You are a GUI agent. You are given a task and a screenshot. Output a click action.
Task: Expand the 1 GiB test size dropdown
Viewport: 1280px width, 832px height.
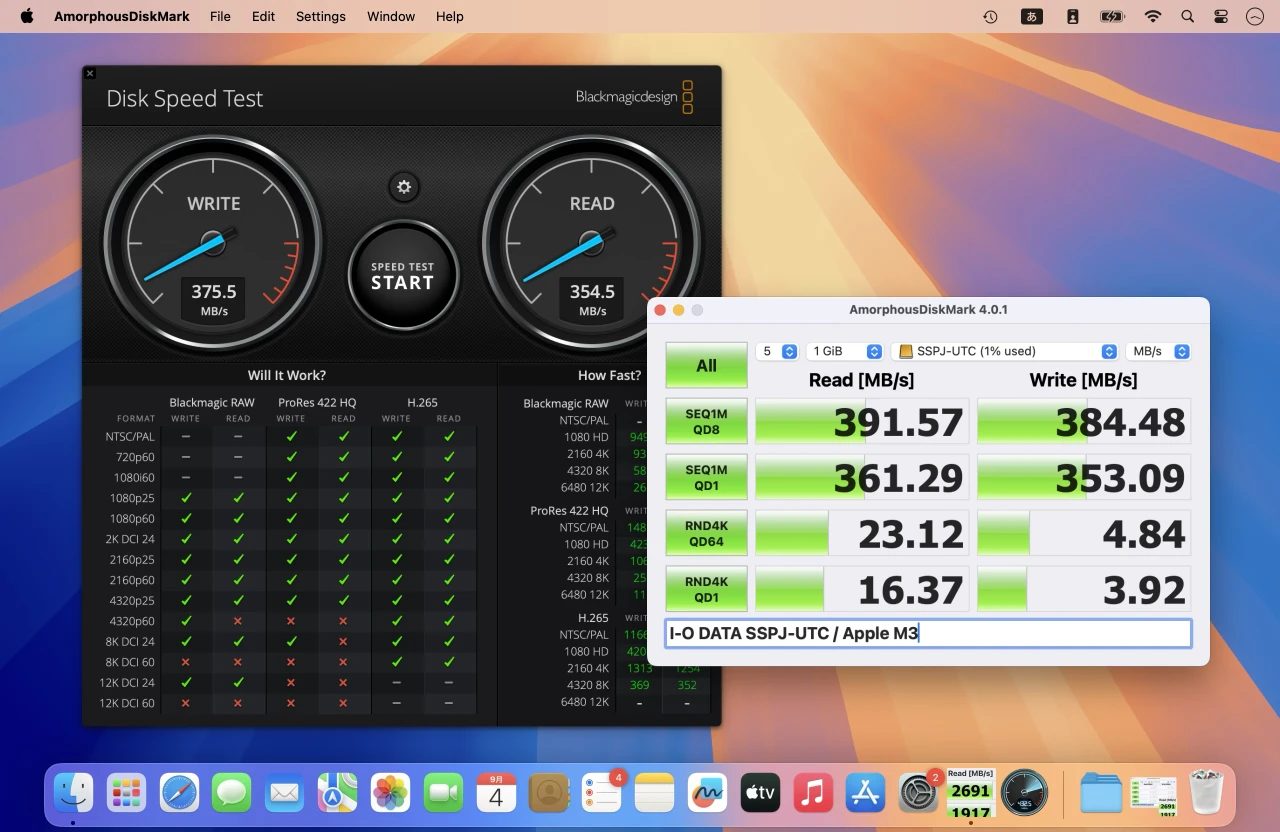(845, 351)
